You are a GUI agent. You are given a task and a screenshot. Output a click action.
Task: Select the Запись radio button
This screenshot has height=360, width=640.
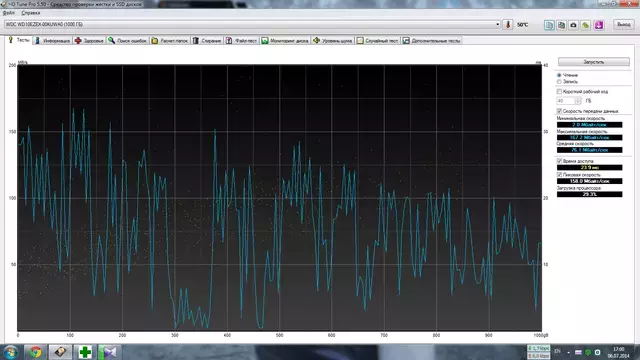coord(559,82)
